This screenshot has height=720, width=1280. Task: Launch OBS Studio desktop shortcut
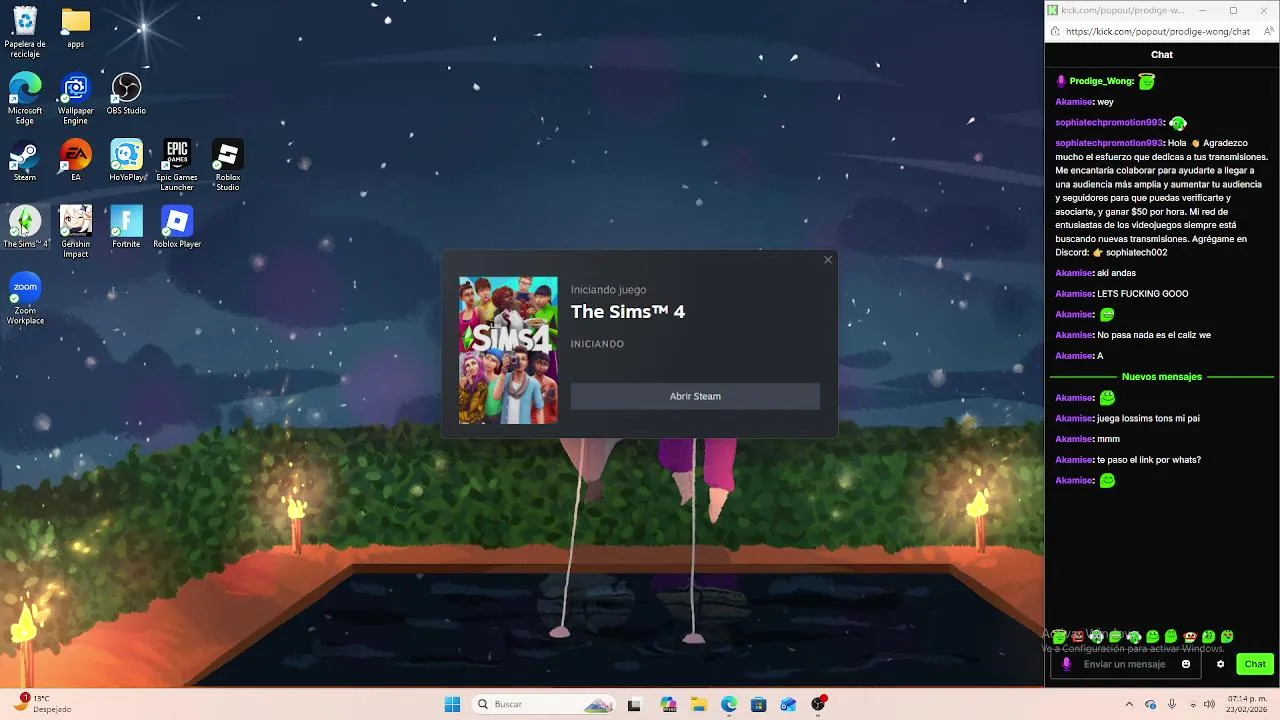pyautogui.click(x=126, y=94)
